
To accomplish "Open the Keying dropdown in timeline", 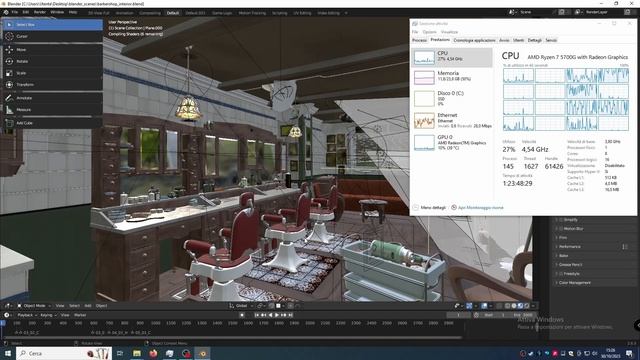I will [x=48, y=315].
